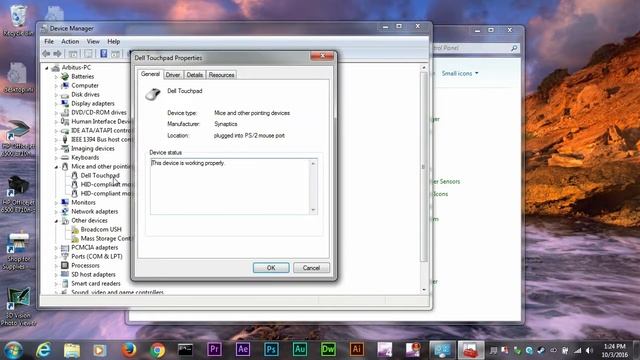Expand the Imaging devices tree node
This screenshot has height=360, width=640.
click(56, 149)
